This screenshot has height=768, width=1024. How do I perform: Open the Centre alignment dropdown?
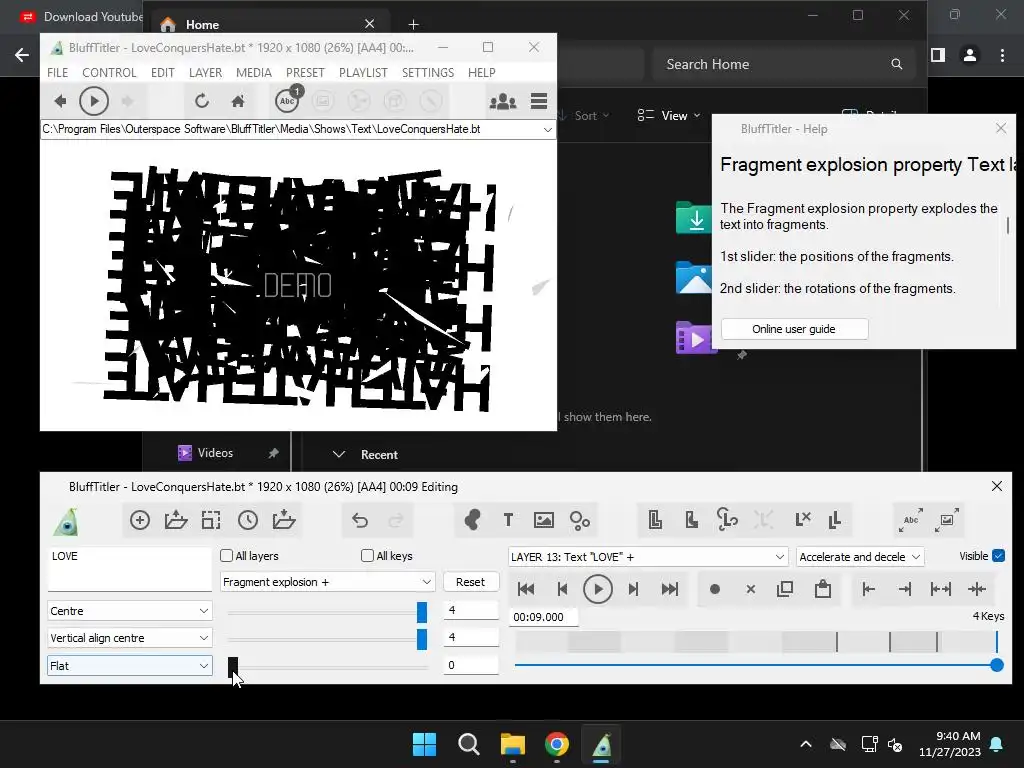[x=129, y=611]
